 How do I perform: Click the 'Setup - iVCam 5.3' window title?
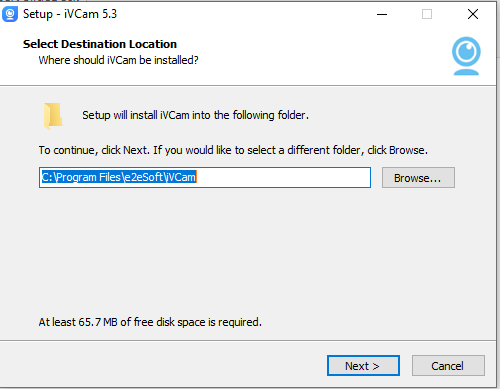coord(70,14)
